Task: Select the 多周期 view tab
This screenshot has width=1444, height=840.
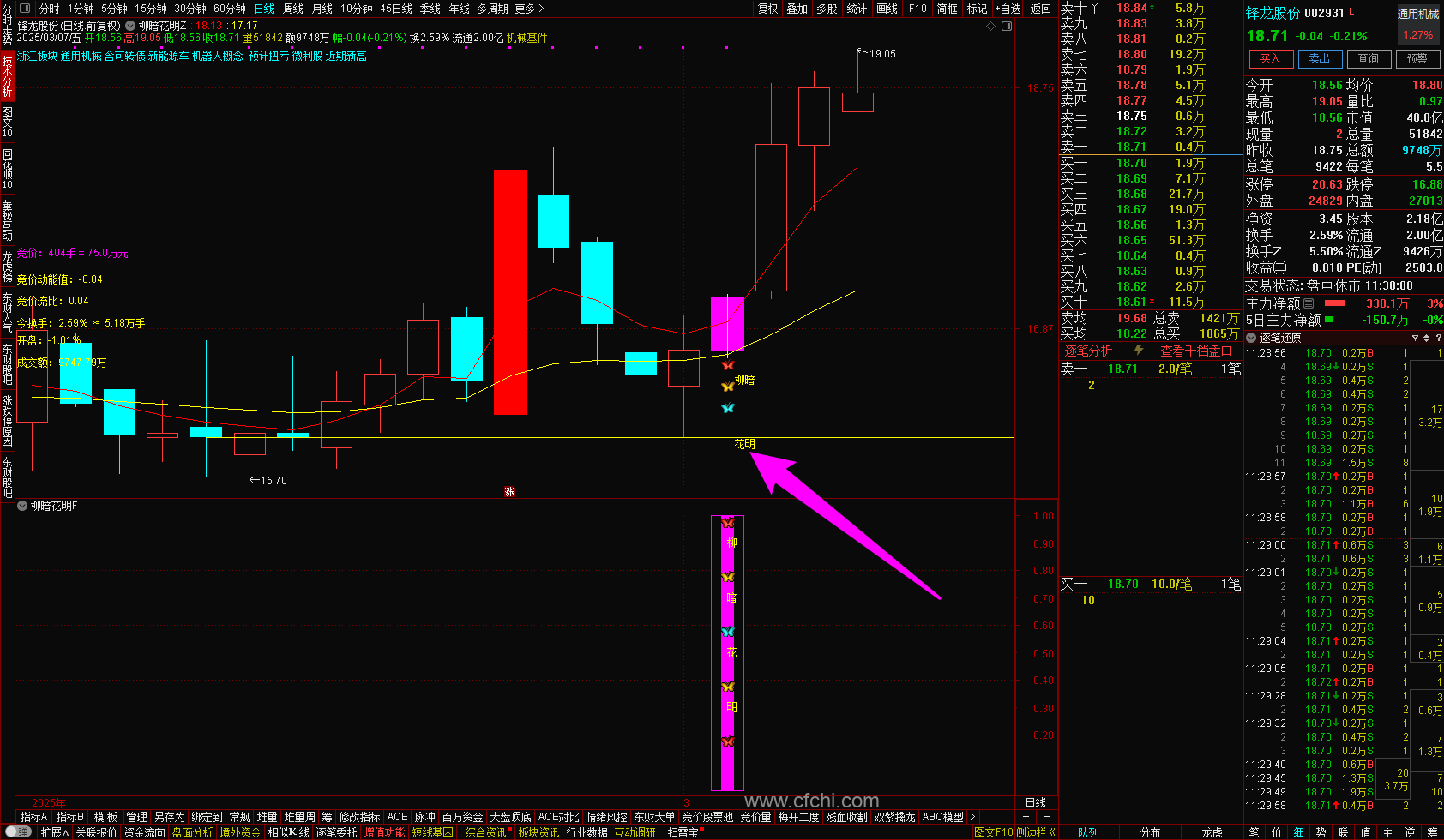Action: pyautogui.click(x=492, y=9)
